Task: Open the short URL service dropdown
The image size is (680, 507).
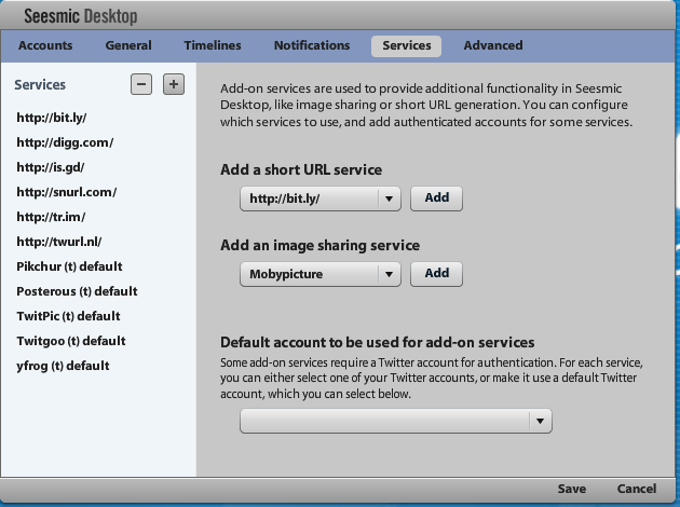Action: click(x=320, y=199)
